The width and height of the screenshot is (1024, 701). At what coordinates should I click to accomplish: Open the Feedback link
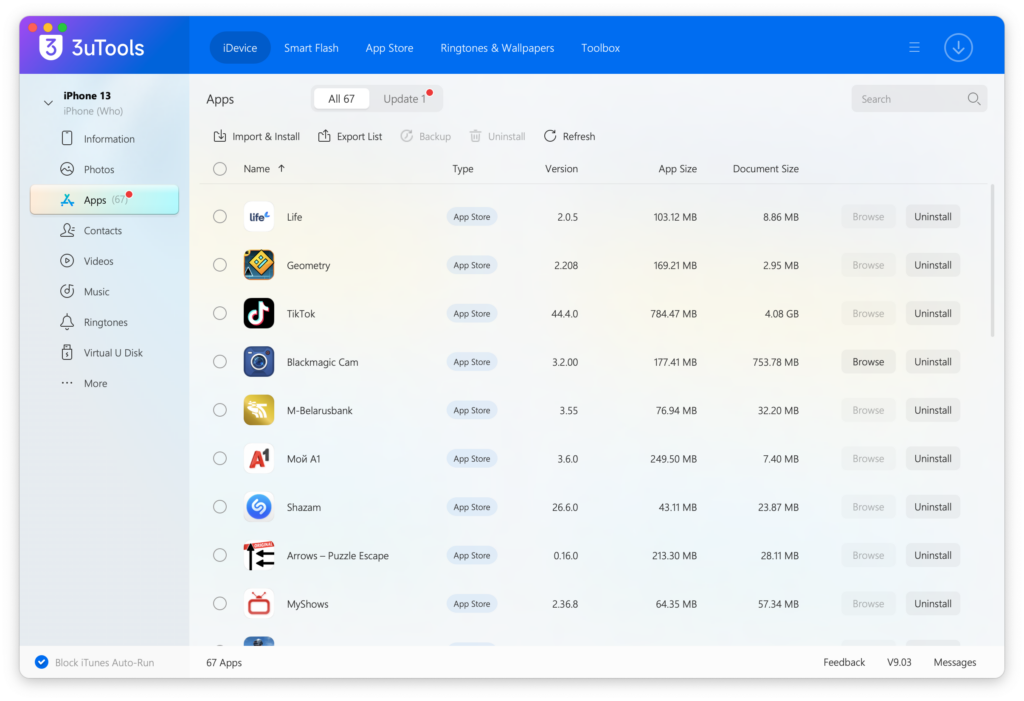(x=844, y=662)
